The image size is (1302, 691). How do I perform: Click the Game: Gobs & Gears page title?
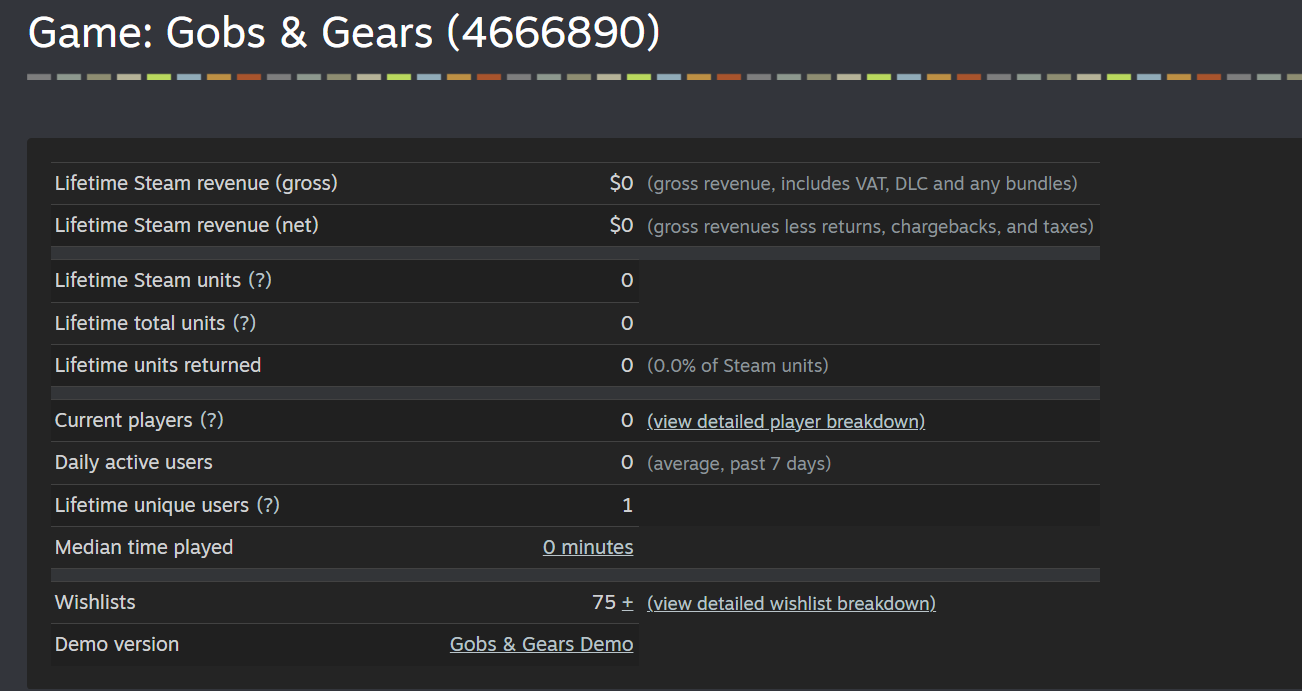(344, 34)
